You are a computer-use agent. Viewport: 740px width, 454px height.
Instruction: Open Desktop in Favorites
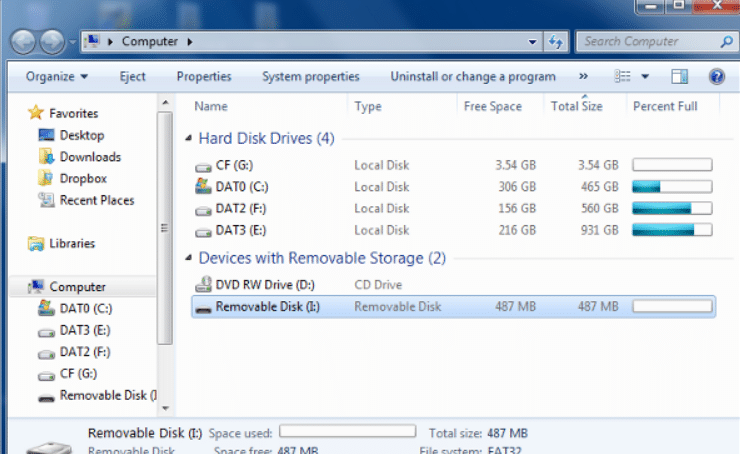tap(82, 135)
